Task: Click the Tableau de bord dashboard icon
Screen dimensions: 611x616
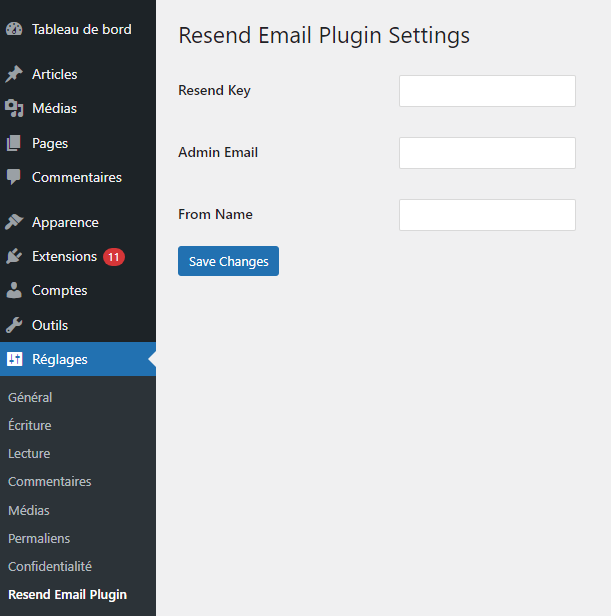Action: pos(14,29)
